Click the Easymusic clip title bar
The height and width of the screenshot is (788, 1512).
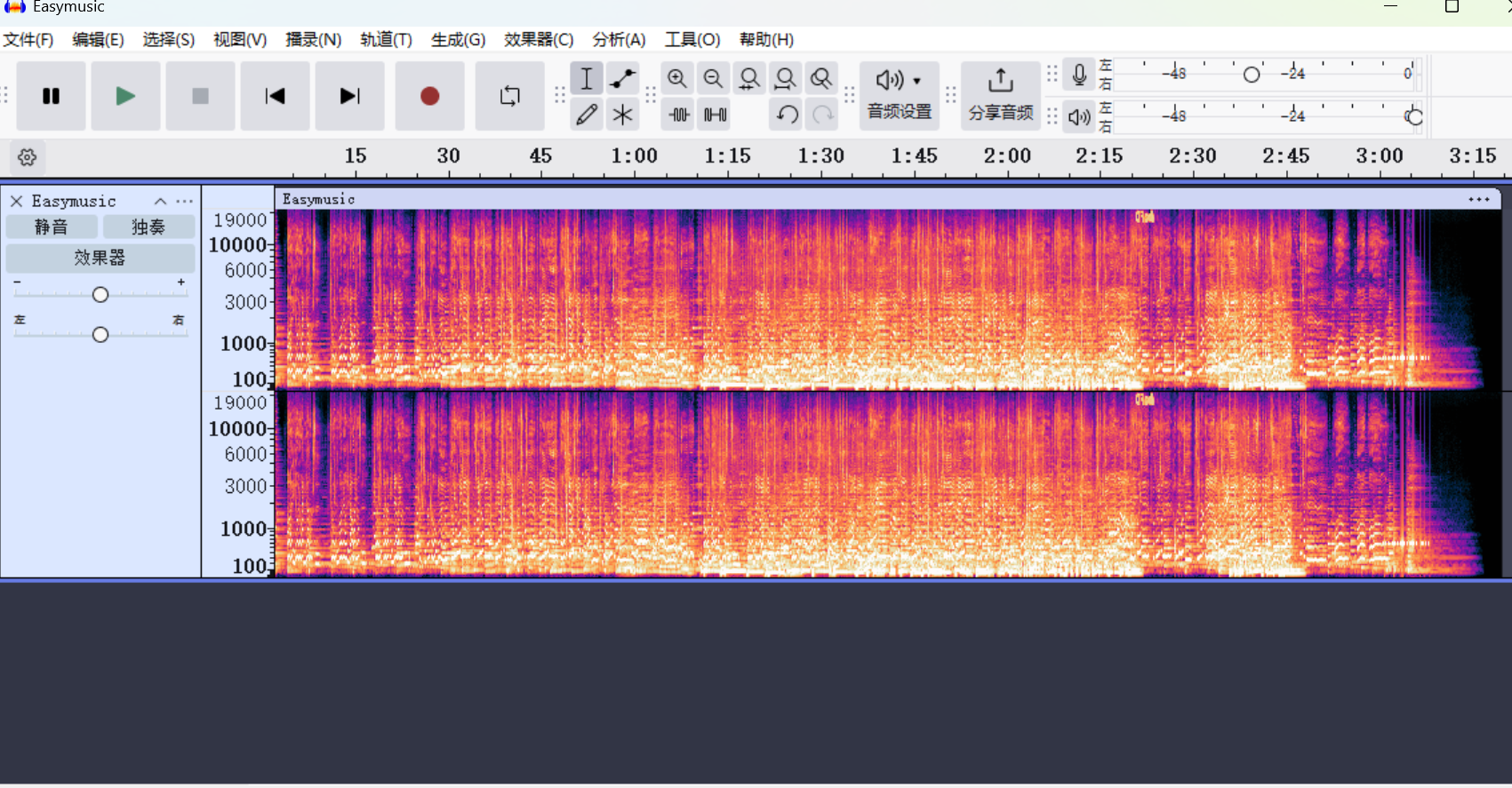[x=888, y=200]
